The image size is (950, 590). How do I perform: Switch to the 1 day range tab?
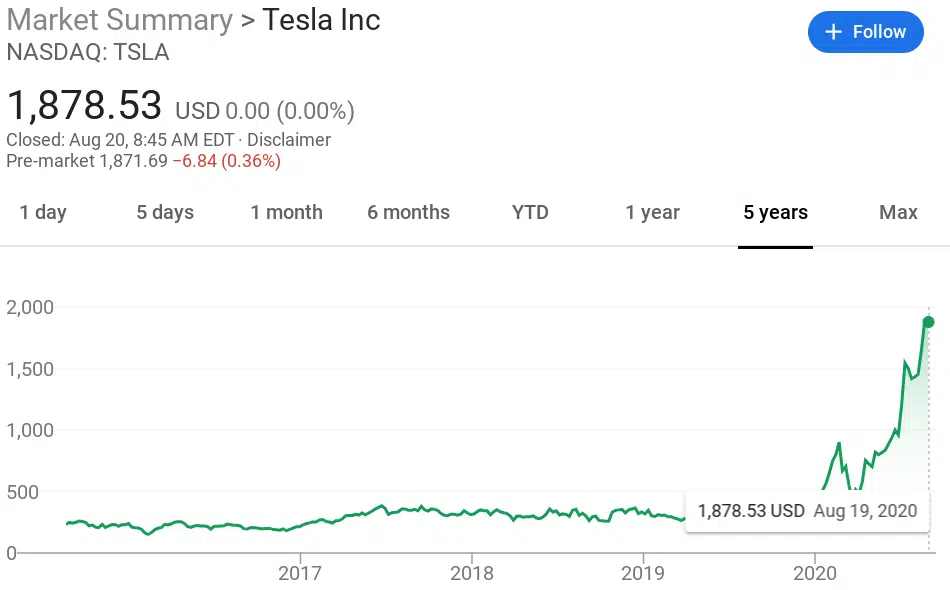pyautogui.click(x=43, y=212)
